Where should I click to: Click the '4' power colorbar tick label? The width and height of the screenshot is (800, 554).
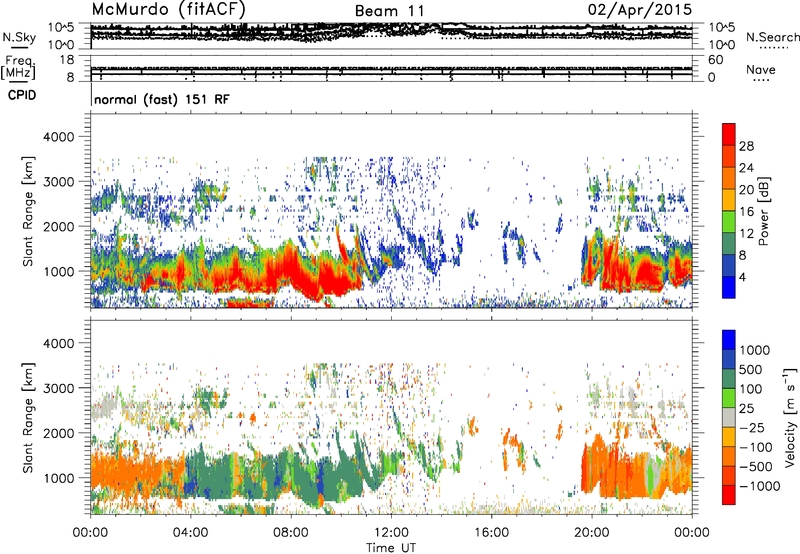coord(742,277)
